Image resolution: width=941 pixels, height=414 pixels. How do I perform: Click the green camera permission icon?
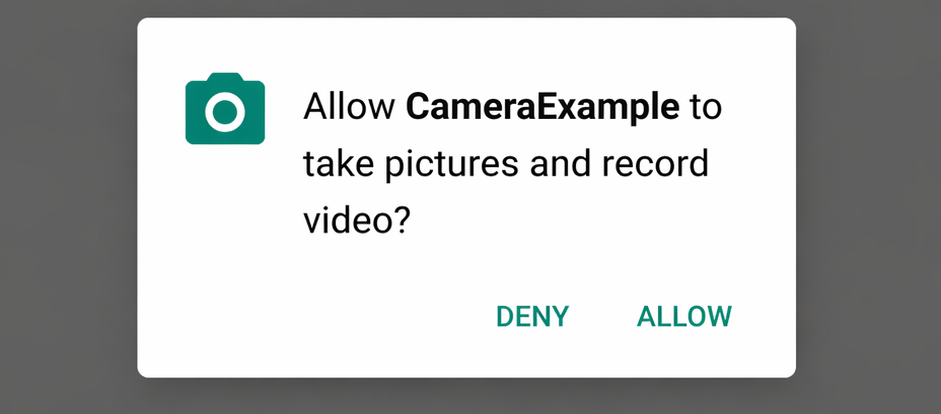coord(225,109)
